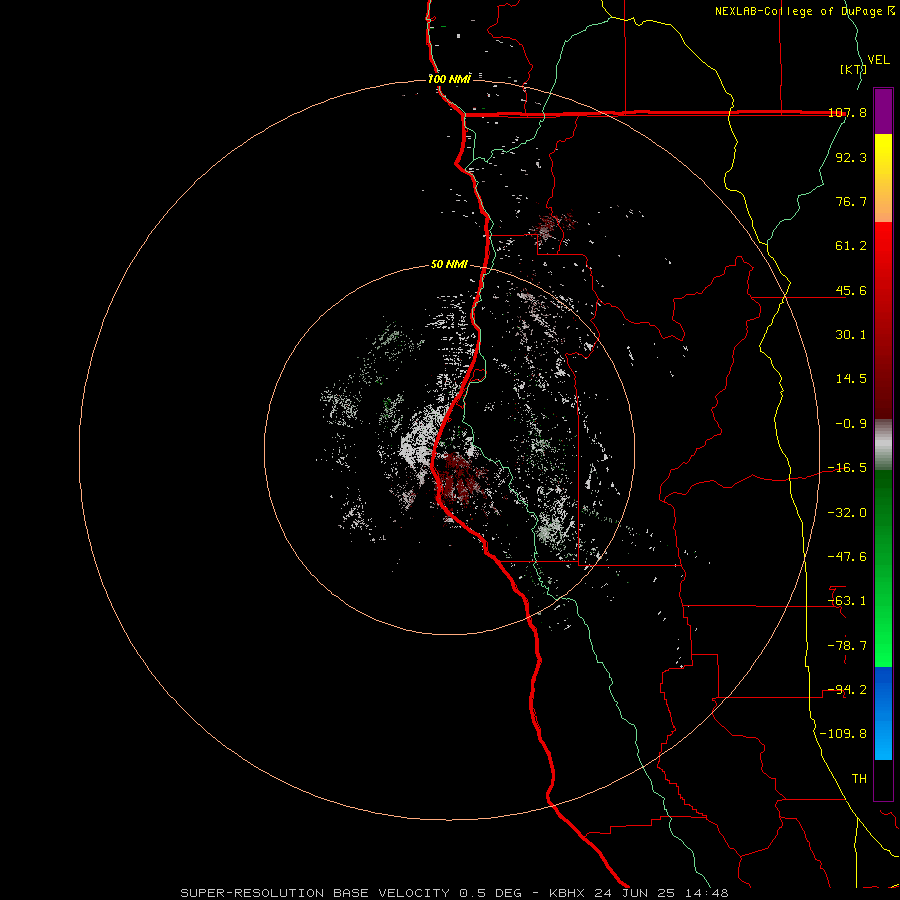The image size is (900, 900).
Task: Click the 61.2 velocity scale value
Action: point(851,246)
